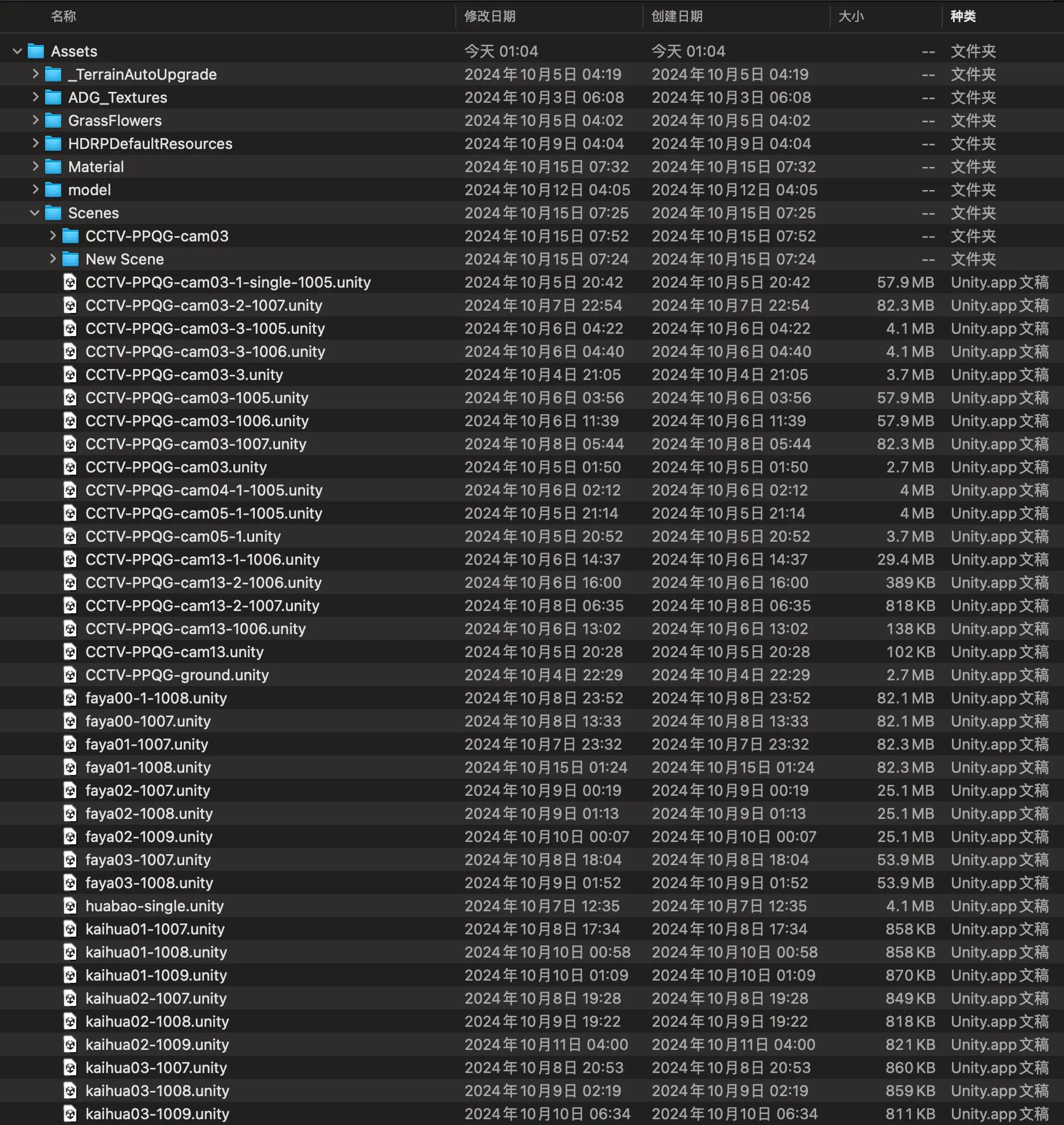Collapse the Assets folder disclosure arrow
The width and height of the screenshot is (1064, 1125).
point(17,51)
